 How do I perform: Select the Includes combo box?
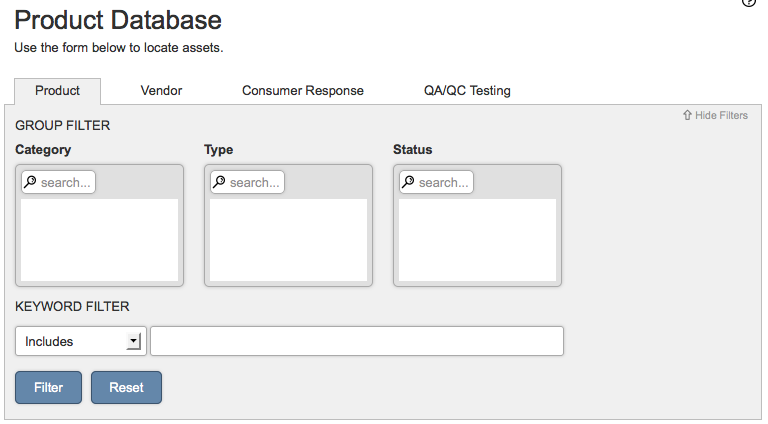[x=81, y=341]
